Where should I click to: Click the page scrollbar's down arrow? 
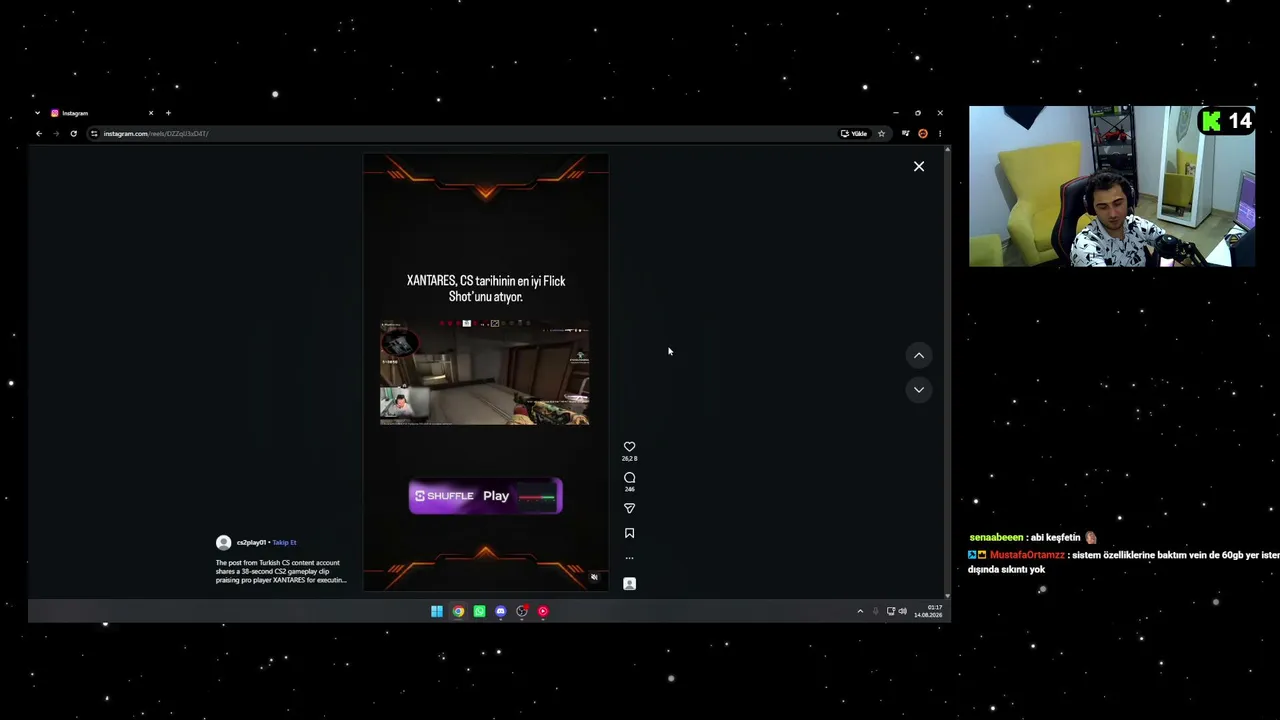(x=947, y=596)
